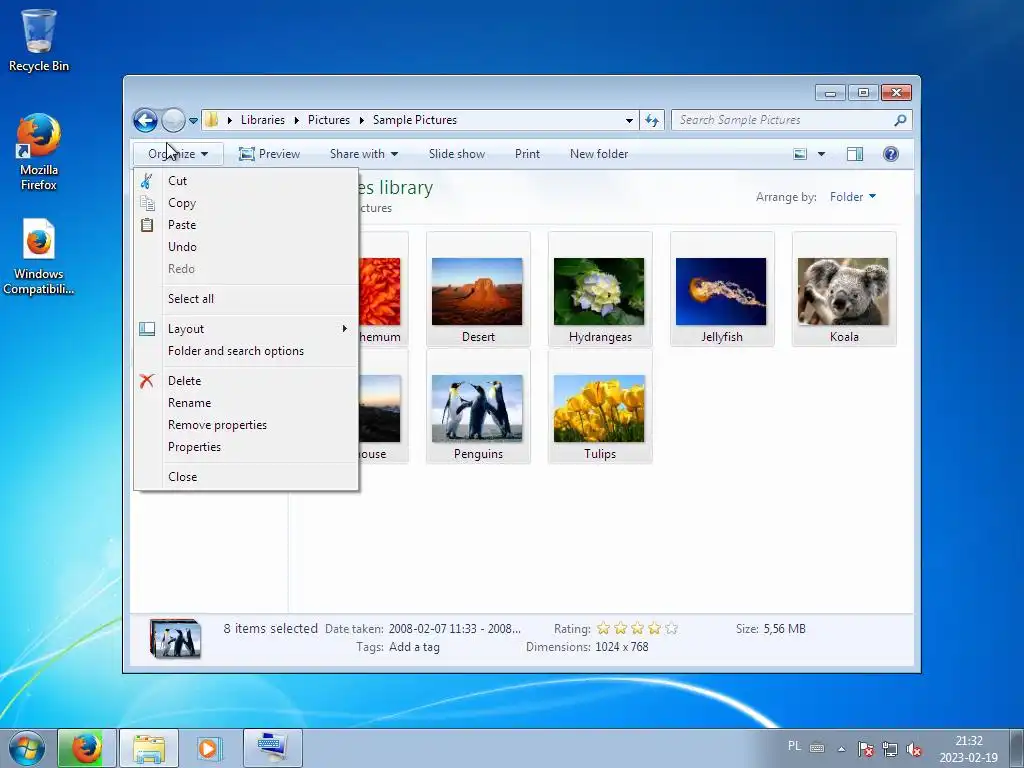Set rating to three stars
This screenshot has width=1024, height=768.
point(637,629)
